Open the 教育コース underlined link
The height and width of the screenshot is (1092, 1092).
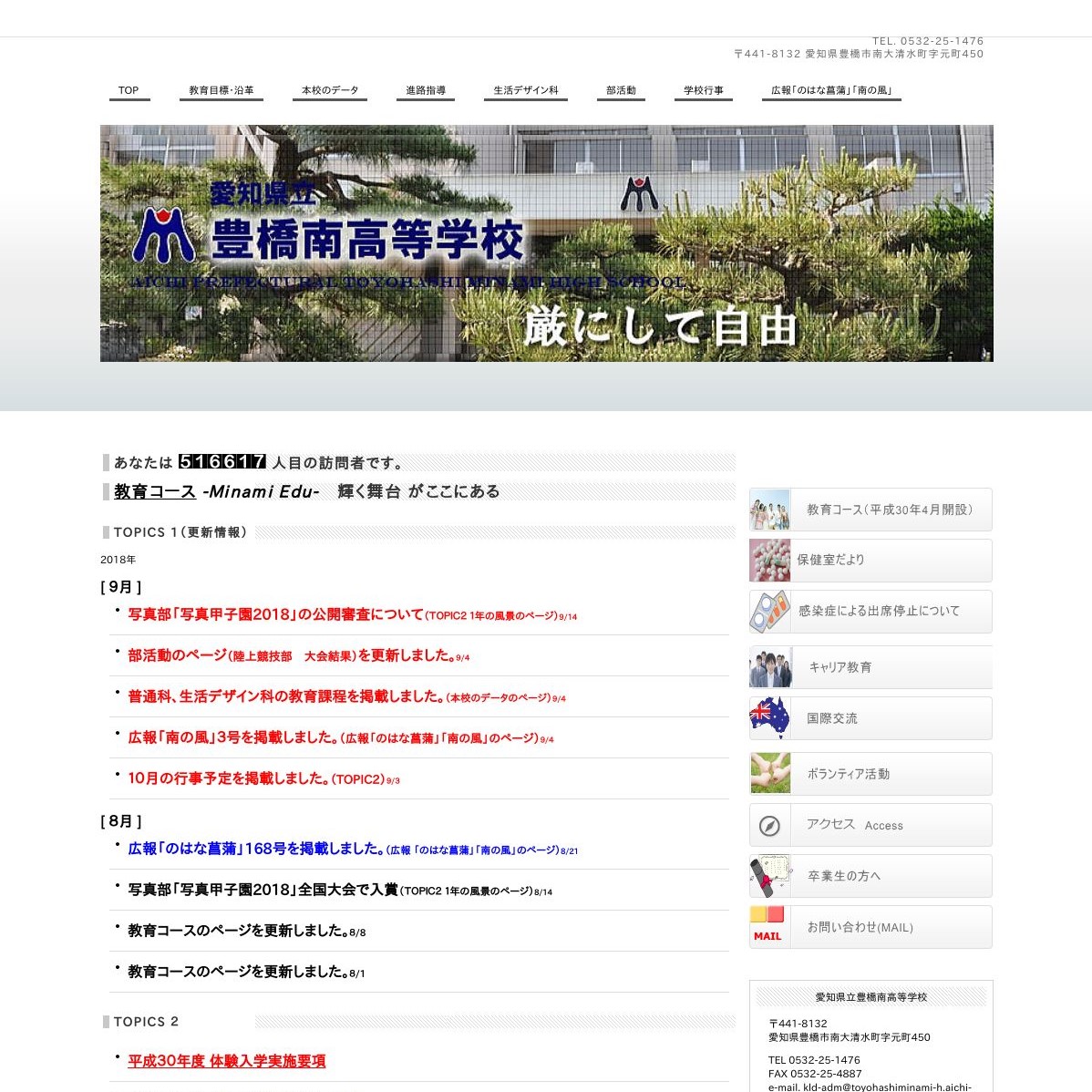click(x=155, y=491)
